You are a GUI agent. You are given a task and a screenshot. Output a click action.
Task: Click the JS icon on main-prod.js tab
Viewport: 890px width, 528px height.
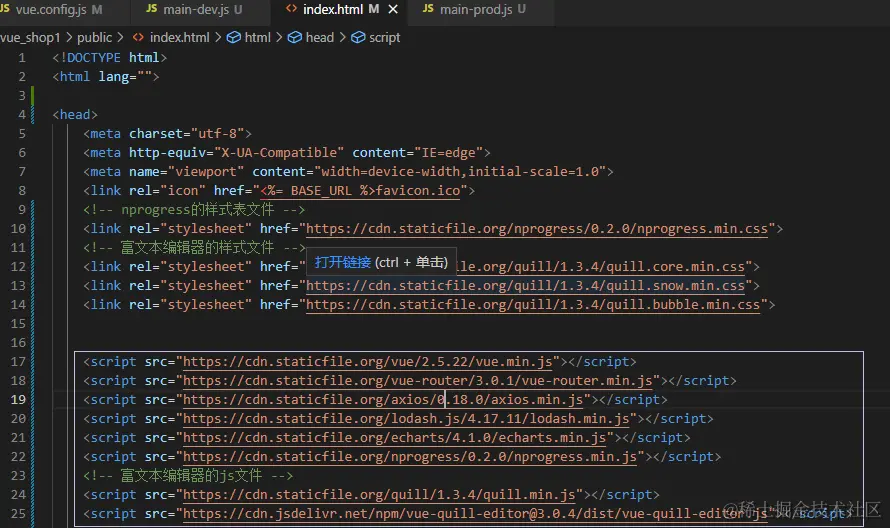pos(429,9)
